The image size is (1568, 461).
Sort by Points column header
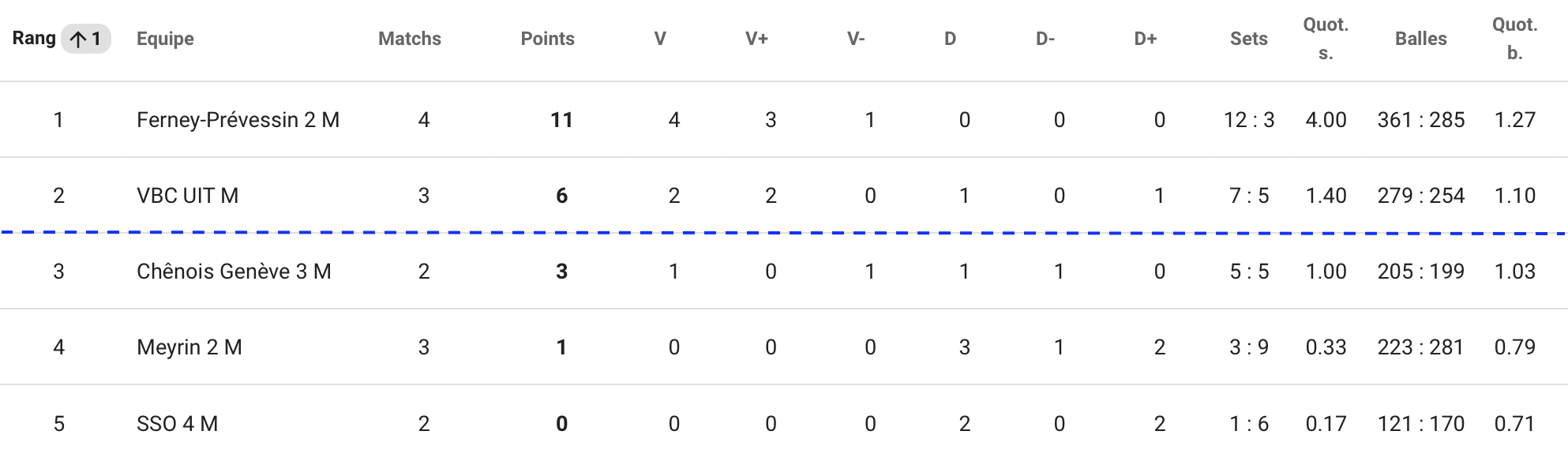(x=548, y=39)
